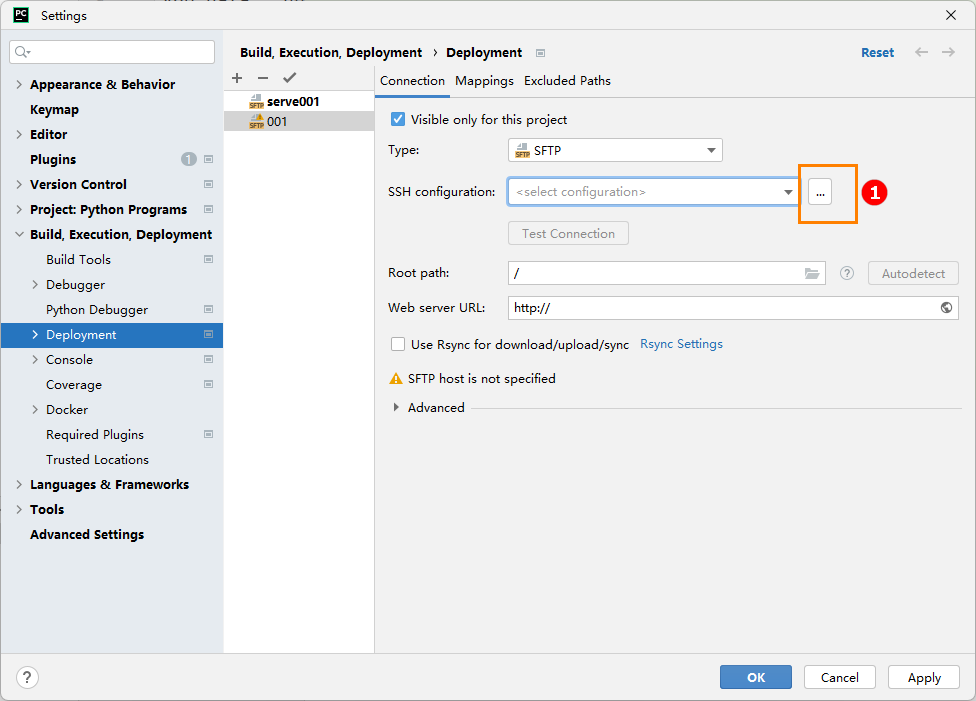
Task: Click the globe icon in Web server URL
Action: coord(946,308)
